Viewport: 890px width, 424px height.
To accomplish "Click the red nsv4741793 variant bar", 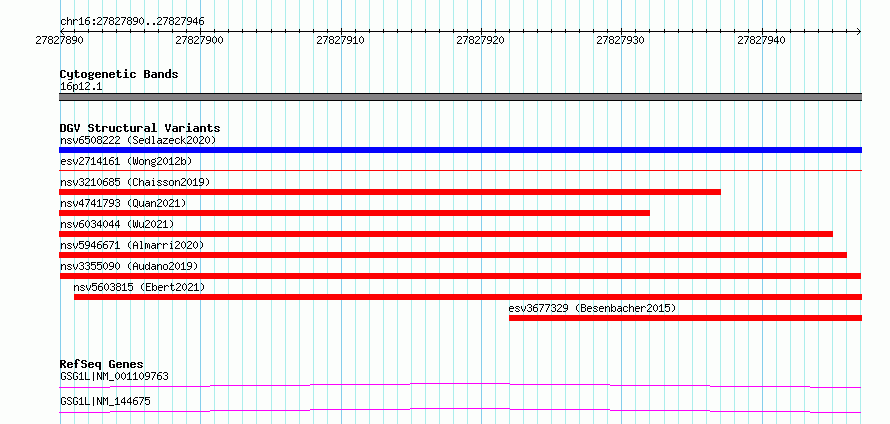I will point(354,213).
